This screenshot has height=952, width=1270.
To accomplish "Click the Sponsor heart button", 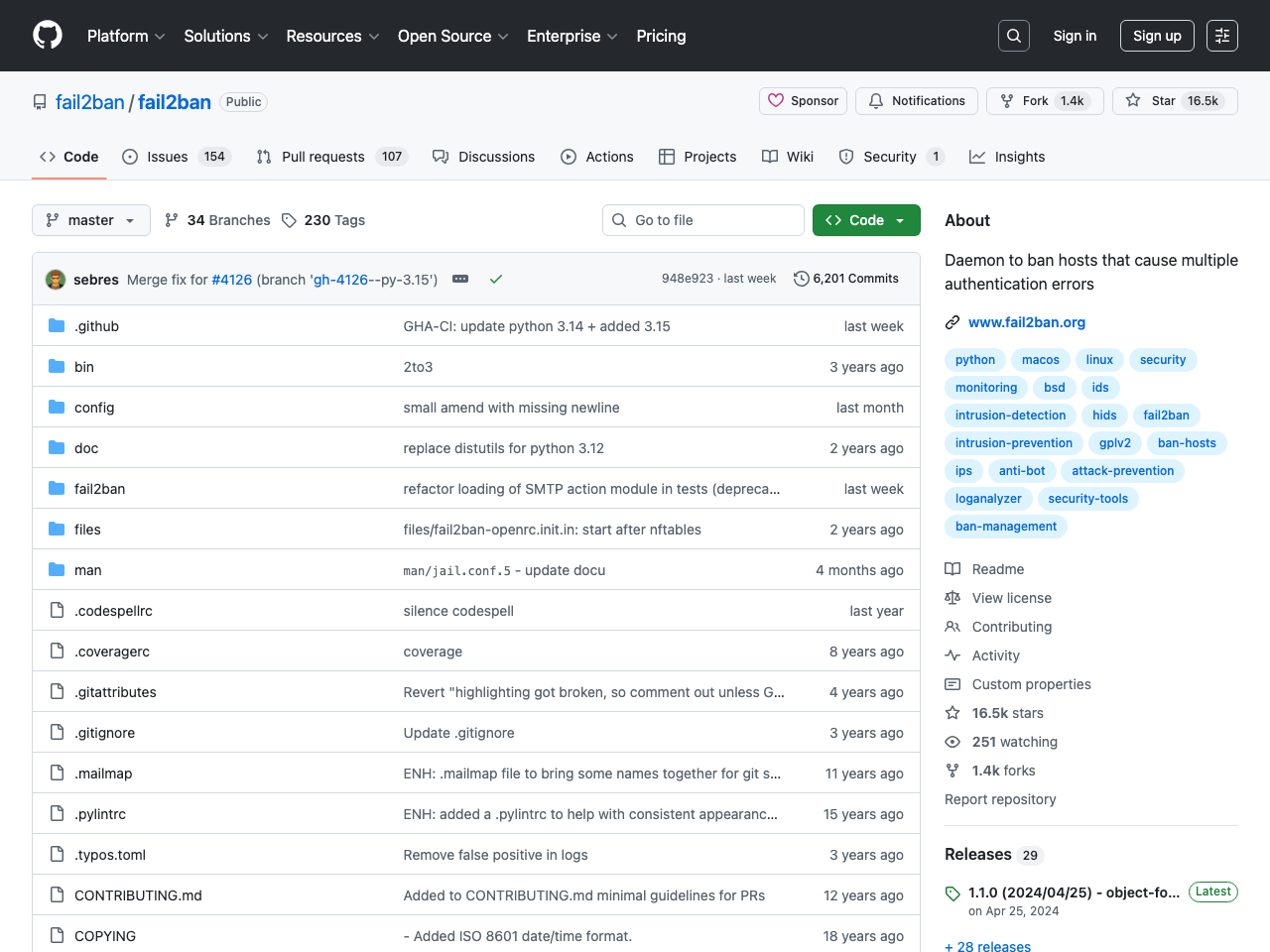I will (803, 101).
